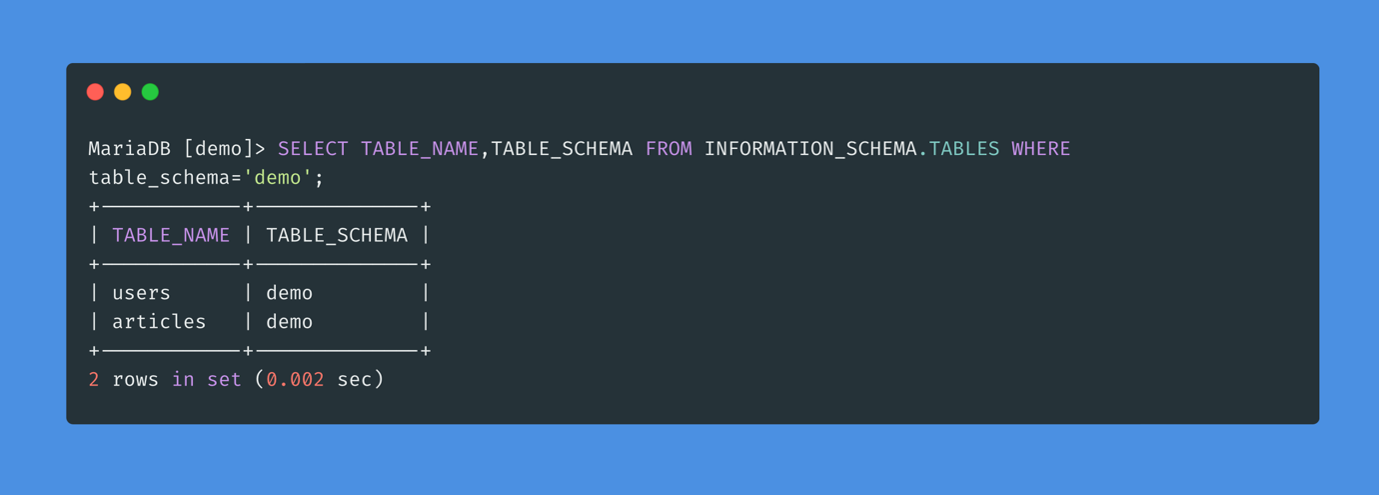The width and height of the screenshot is (1384, 495).
Task: Click INFORMATION_SCHEMA in the query
Action: 810,149
